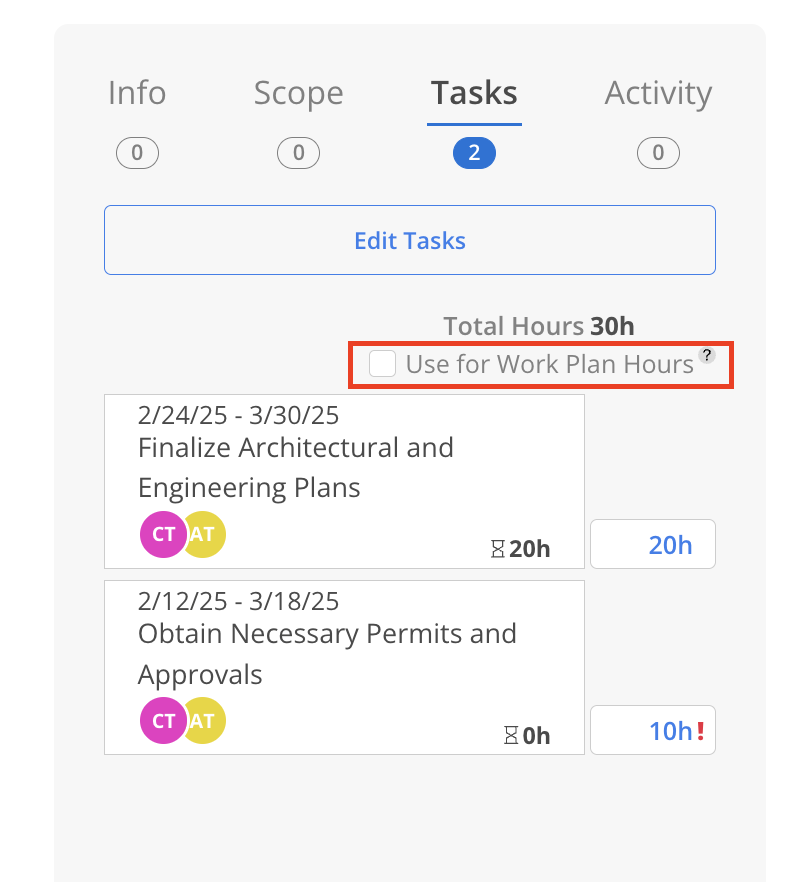Select the Activity tab
The height and width of the screenshot is (882, 790).
click(x=658, y=93)
